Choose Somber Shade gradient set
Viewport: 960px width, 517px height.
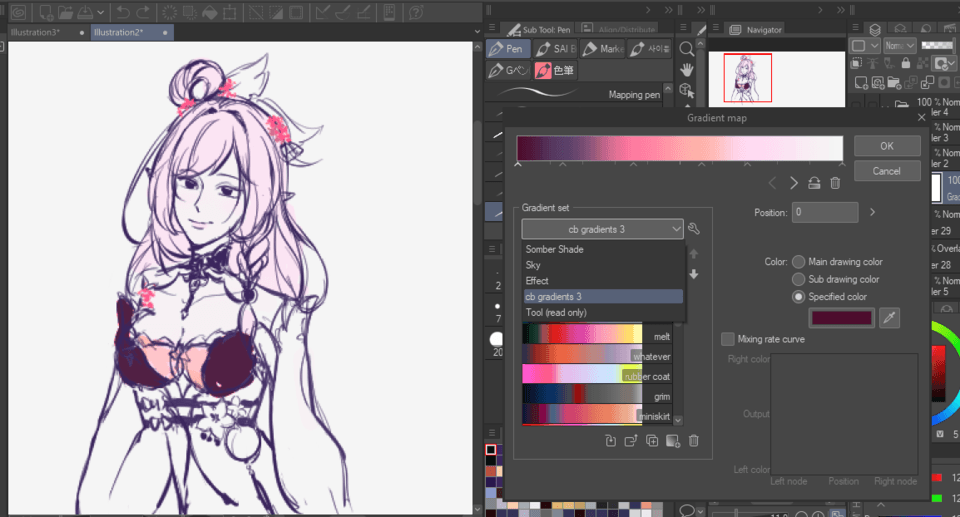pos(603,249)
